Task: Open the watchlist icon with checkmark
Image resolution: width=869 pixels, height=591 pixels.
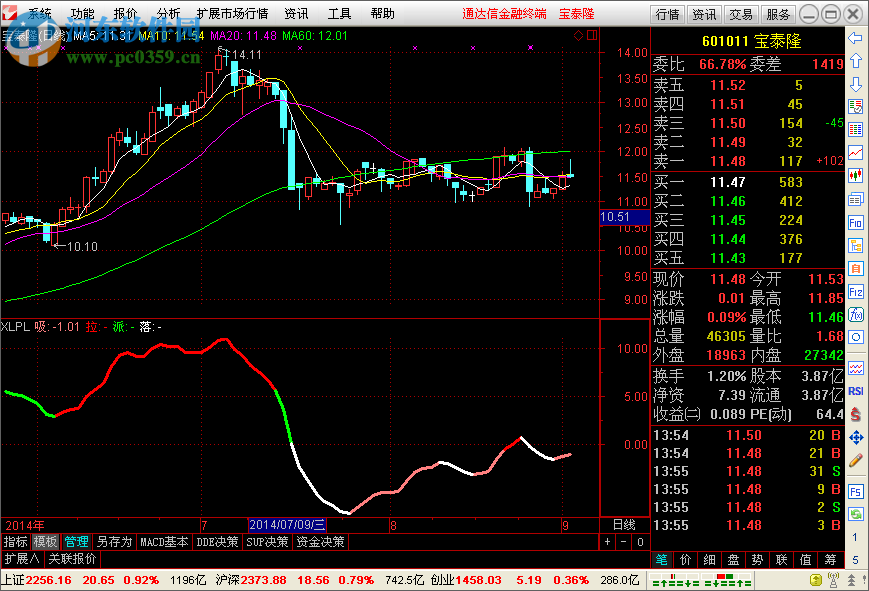Action: [855, 106]
